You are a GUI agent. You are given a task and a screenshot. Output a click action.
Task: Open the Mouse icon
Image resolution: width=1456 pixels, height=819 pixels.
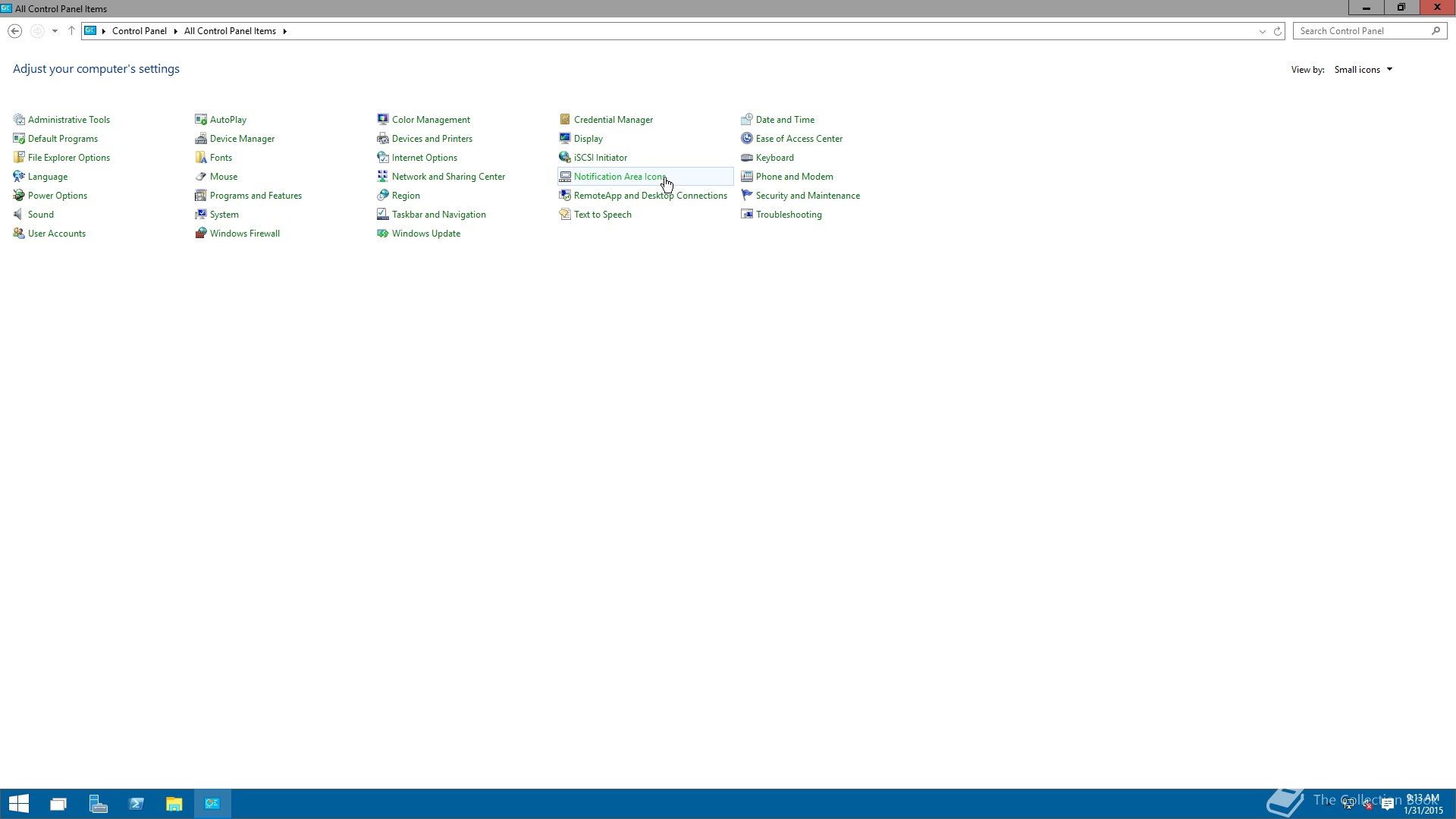tap(201, 177)
